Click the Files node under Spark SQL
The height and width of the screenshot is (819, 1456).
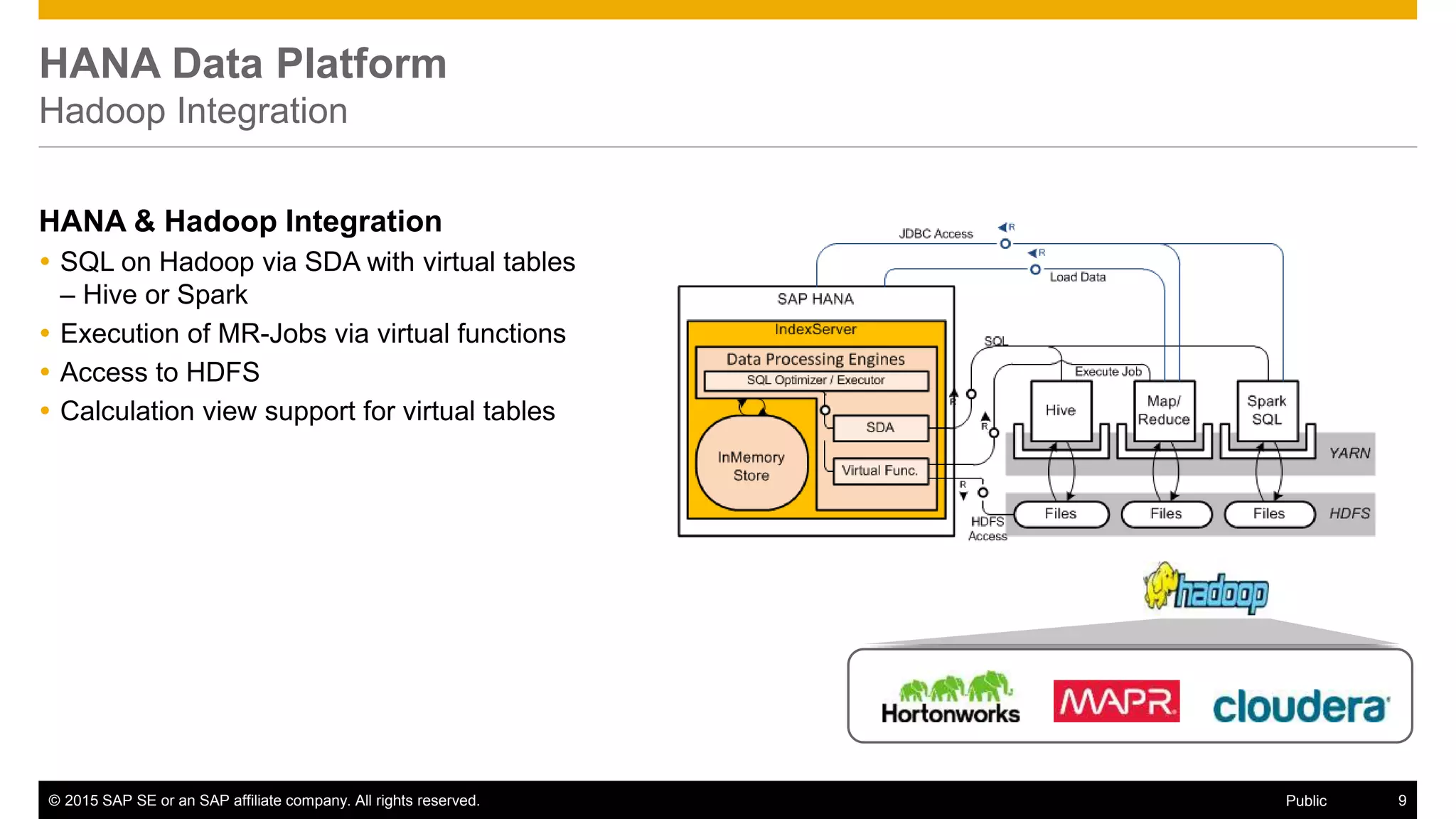tap(1270, 514)
